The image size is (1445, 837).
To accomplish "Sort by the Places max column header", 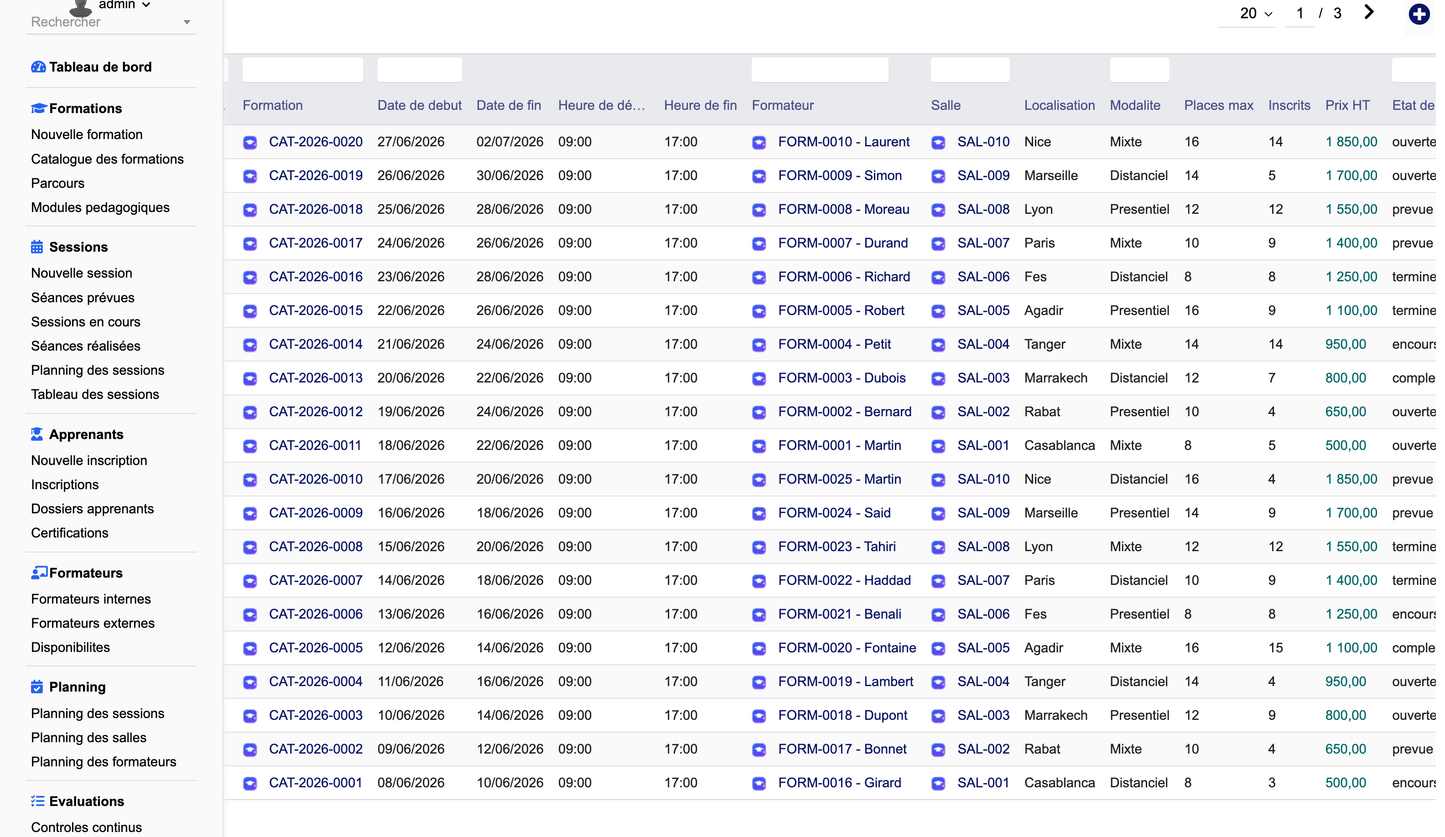I will (1219, 105).
